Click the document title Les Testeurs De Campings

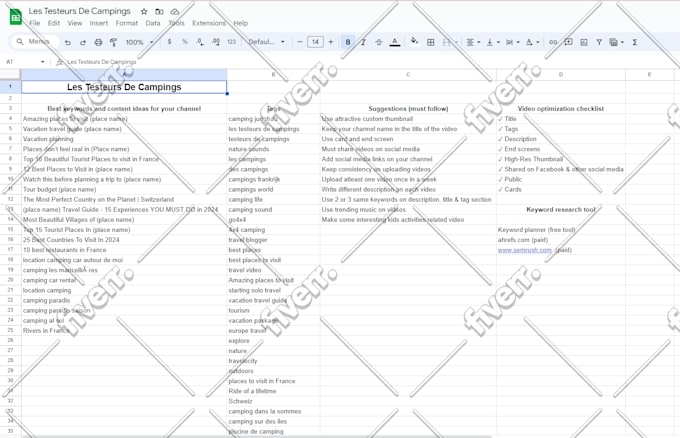point(79,11)
